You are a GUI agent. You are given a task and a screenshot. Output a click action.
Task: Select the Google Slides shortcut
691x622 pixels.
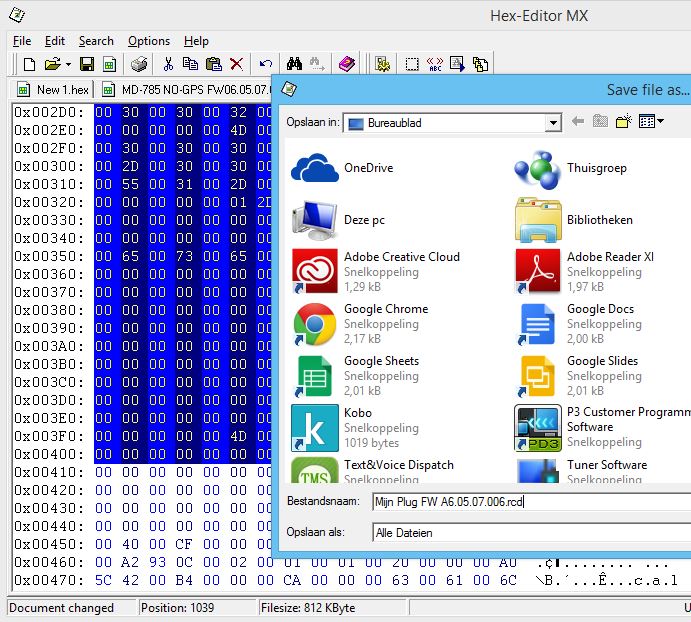coord(578,376)
